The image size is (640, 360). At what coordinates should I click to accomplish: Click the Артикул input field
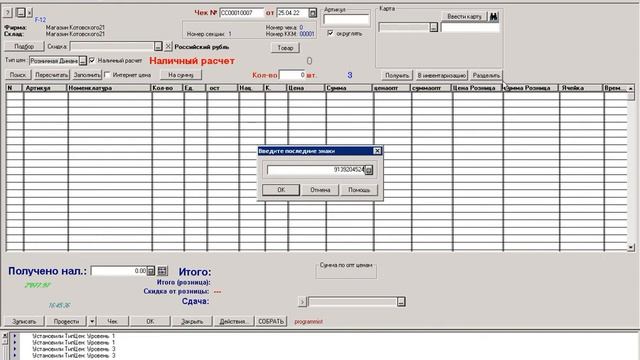(x=346, y=19)
